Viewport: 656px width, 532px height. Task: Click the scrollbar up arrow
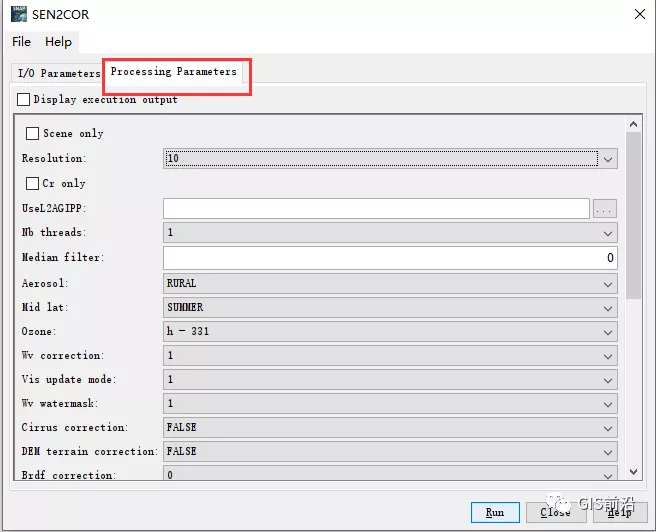(633, 124)
